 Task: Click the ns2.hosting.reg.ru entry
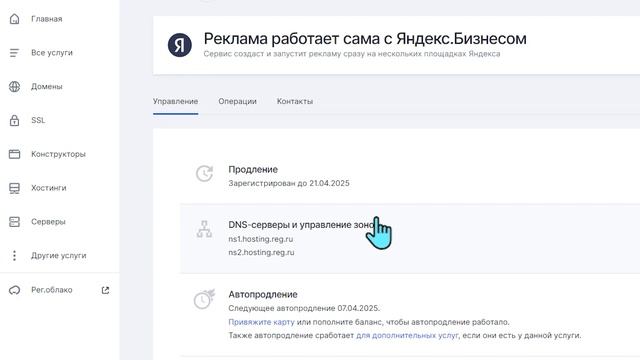[261, 253]
